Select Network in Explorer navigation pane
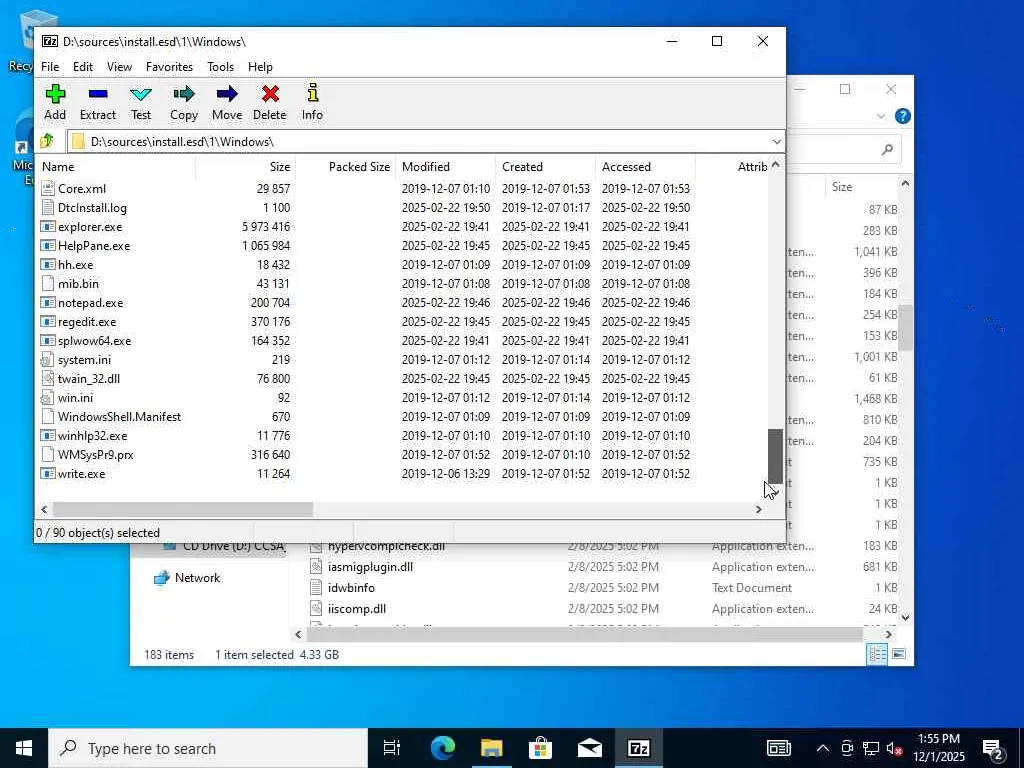This screenshot has height=768, width=1024. click(197, 577)
